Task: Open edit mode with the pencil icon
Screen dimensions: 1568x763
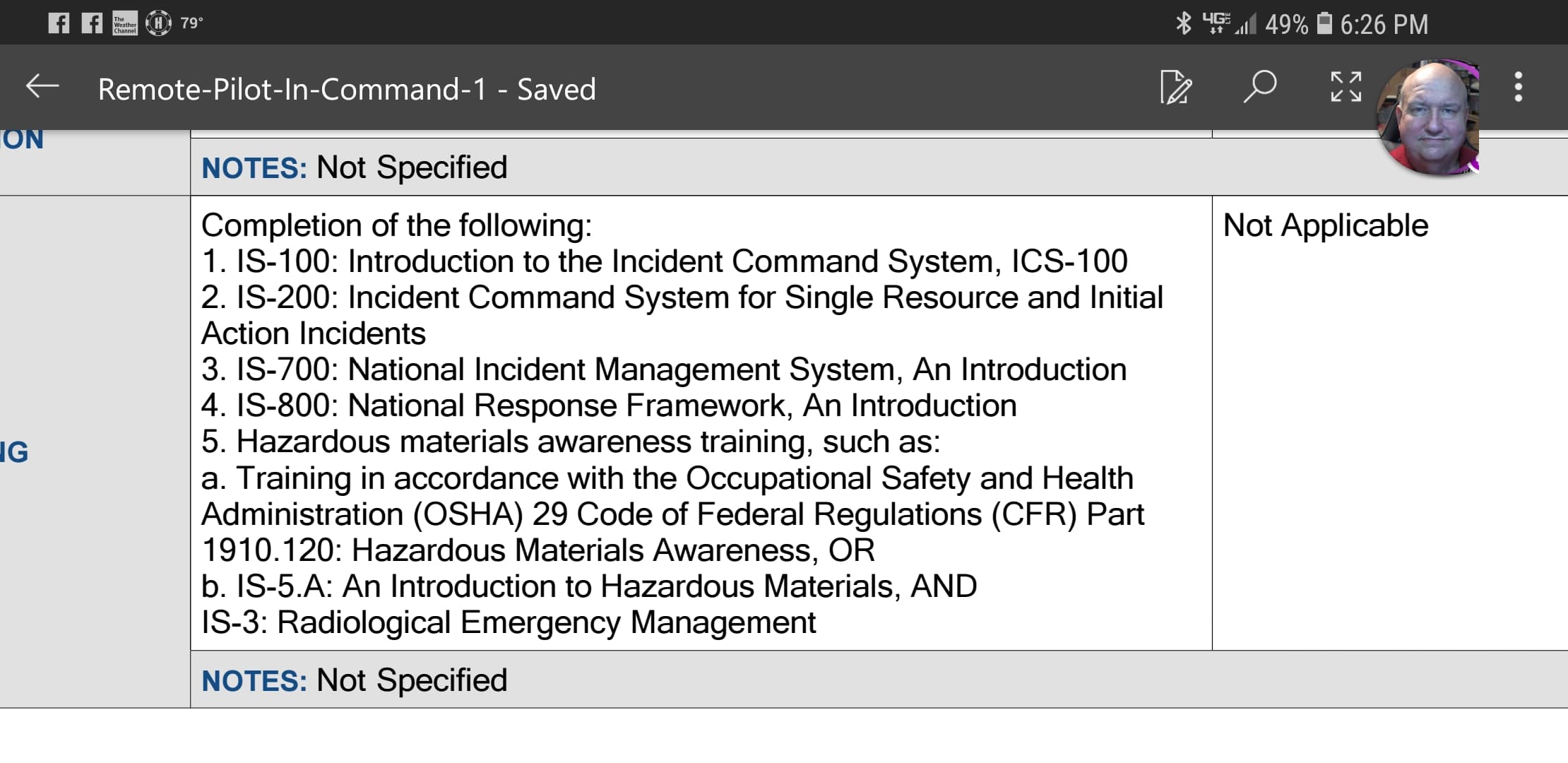Action: click(1176, 88)
